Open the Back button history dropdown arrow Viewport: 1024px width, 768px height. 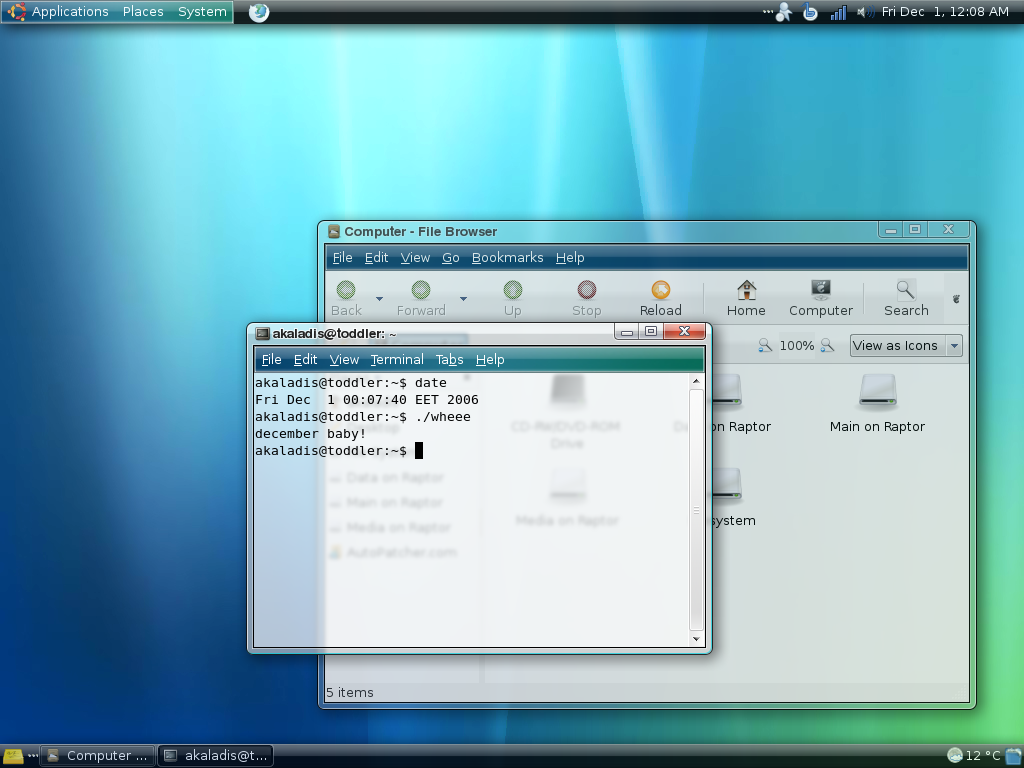pyautogui.click(x=378, y=297)
